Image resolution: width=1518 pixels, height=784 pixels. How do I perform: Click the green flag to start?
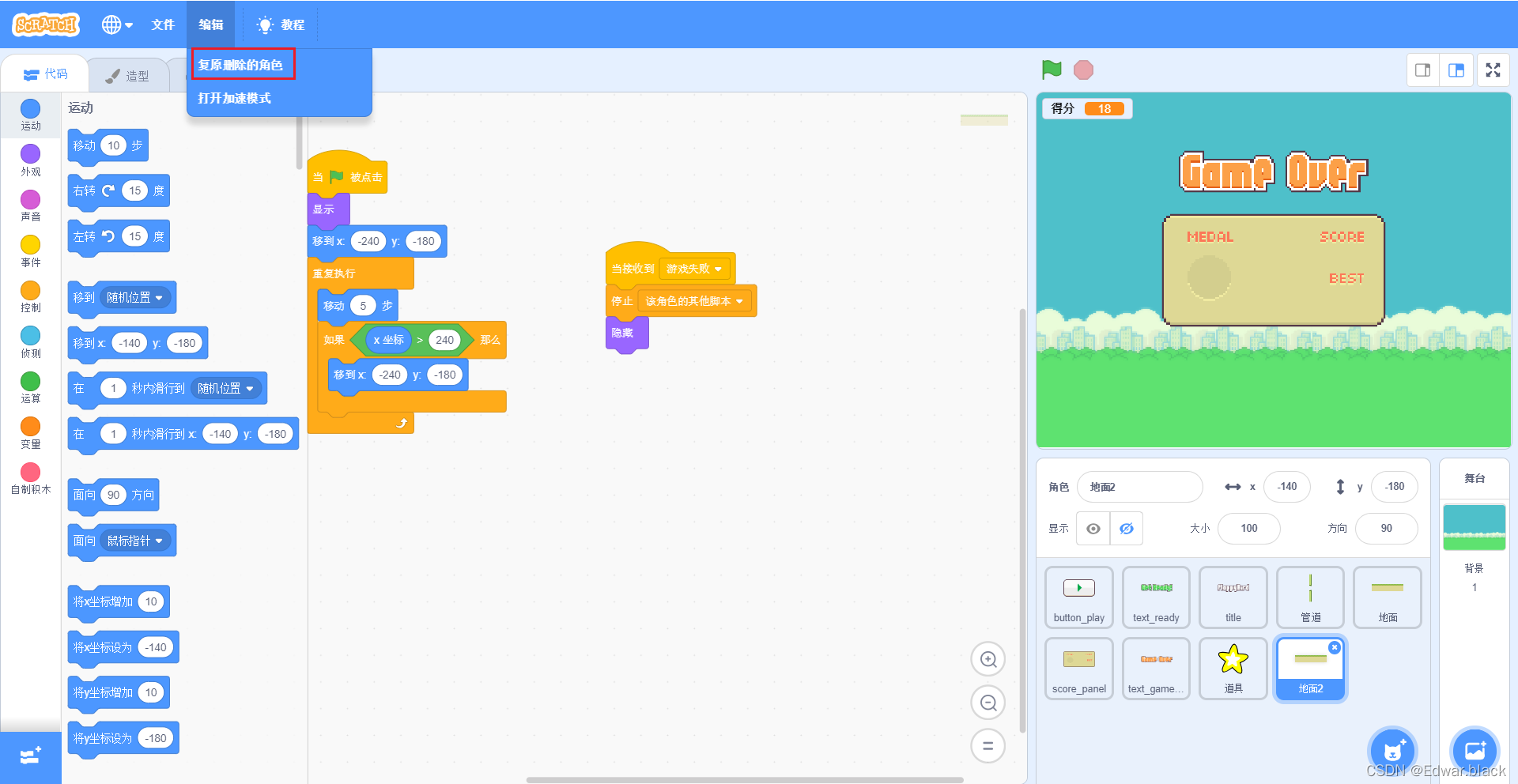1052,70
